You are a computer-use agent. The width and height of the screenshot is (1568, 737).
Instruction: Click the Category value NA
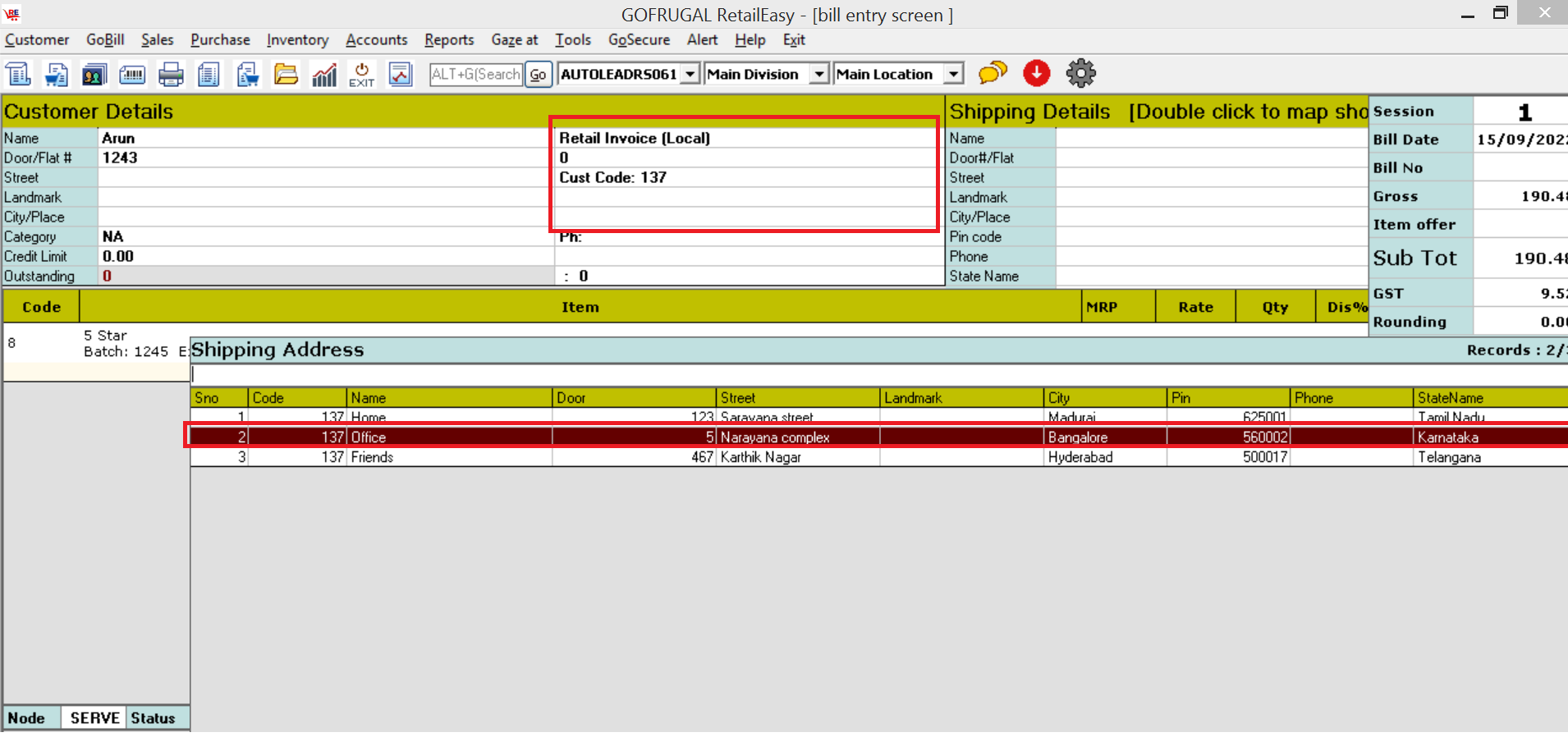[326, 236]
